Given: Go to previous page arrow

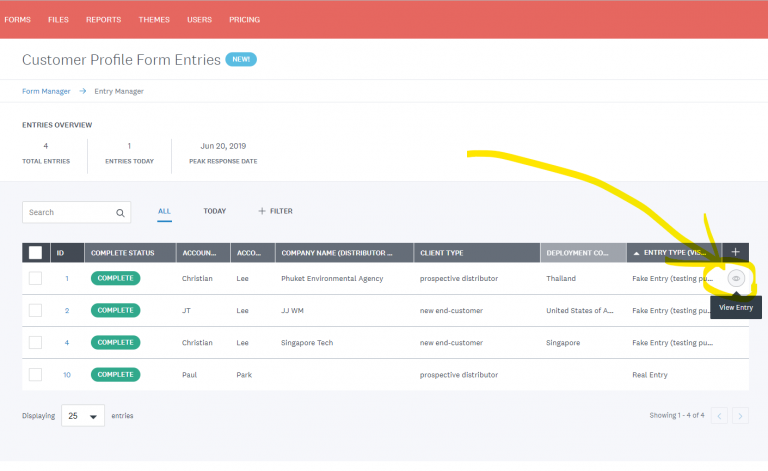Looking at the screenshot, I should [718, 415].
